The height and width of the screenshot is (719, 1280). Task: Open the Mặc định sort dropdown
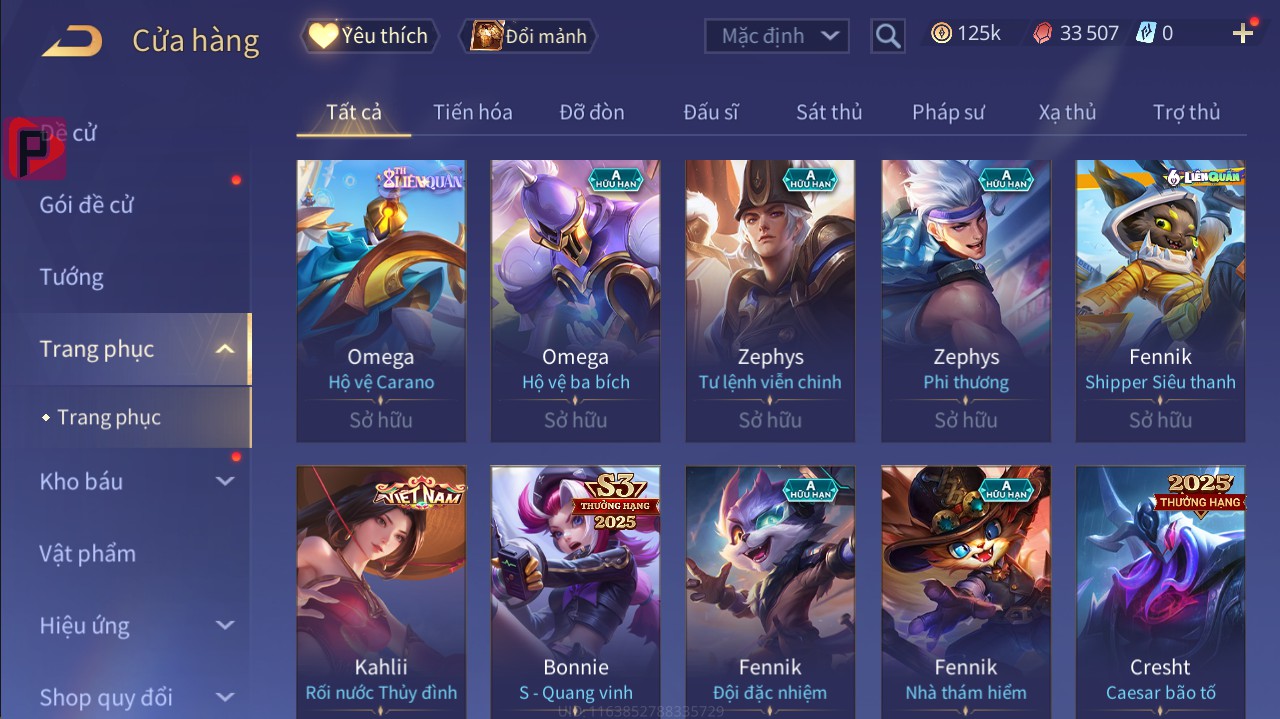point(777,36)
